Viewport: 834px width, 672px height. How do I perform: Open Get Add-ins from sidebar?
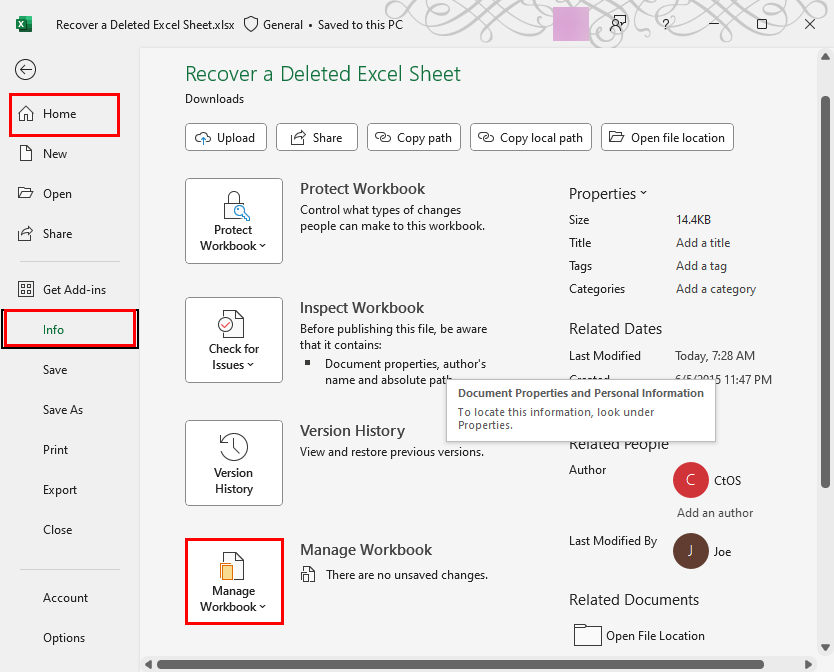64,289
